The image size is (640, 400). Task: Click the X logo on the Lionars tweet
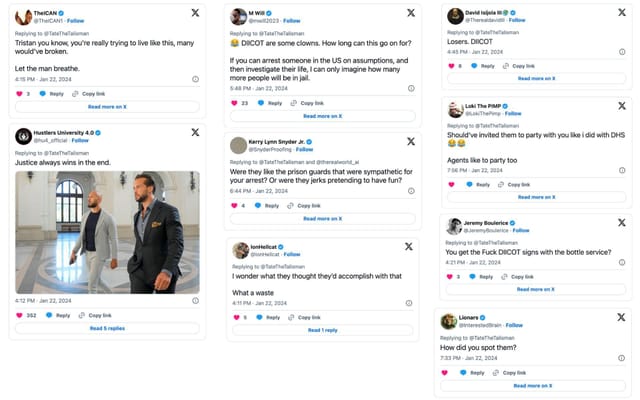coord(622,320)
